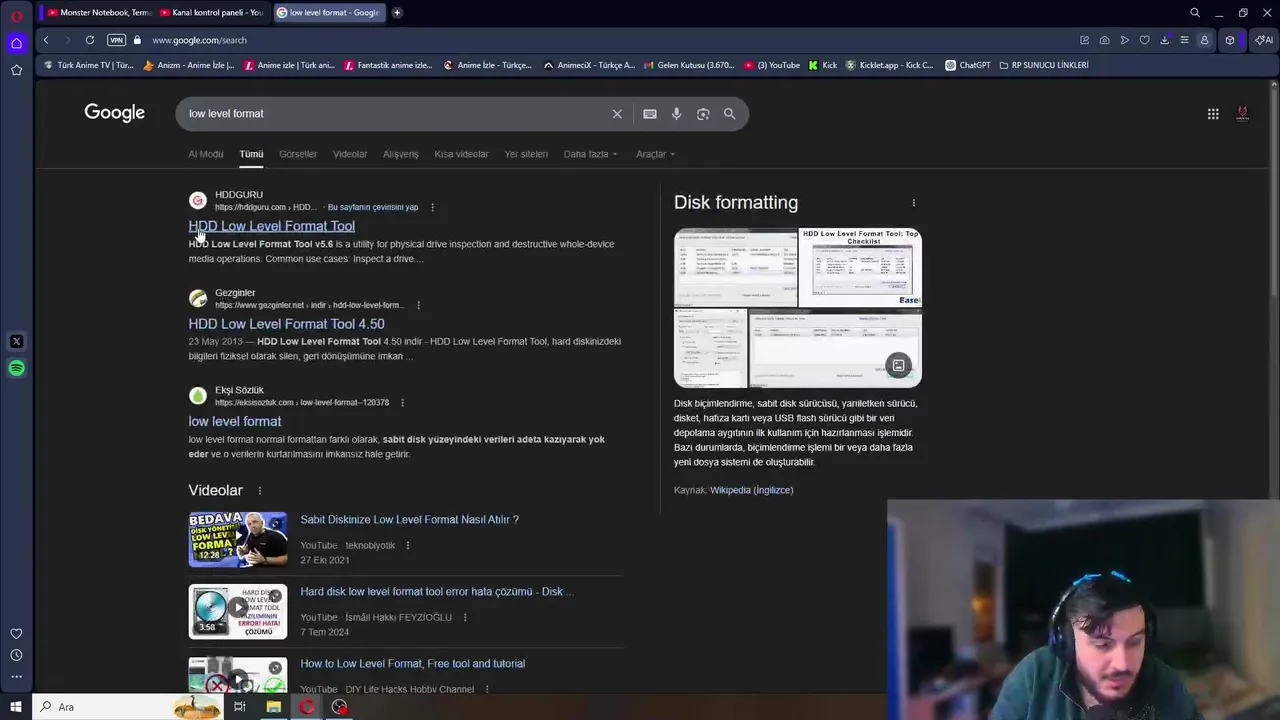This screenshot has height=720, width=1280.
Task: Click the edit page icon in address bar
Action: (1084, 40)
